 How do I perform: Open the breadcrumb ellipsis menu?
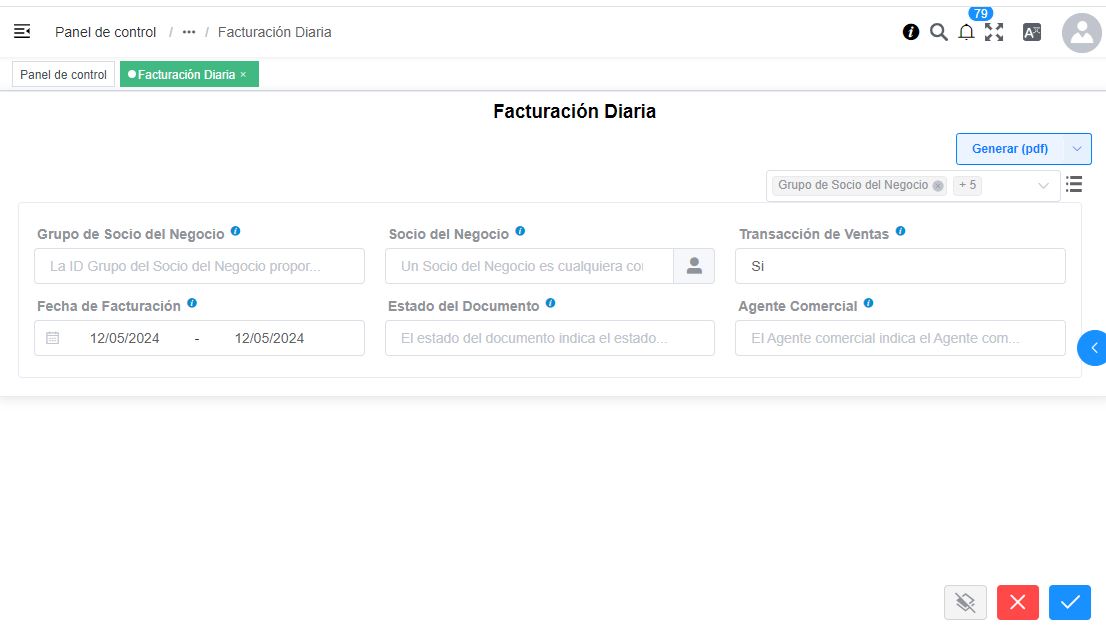click(188, 32)
